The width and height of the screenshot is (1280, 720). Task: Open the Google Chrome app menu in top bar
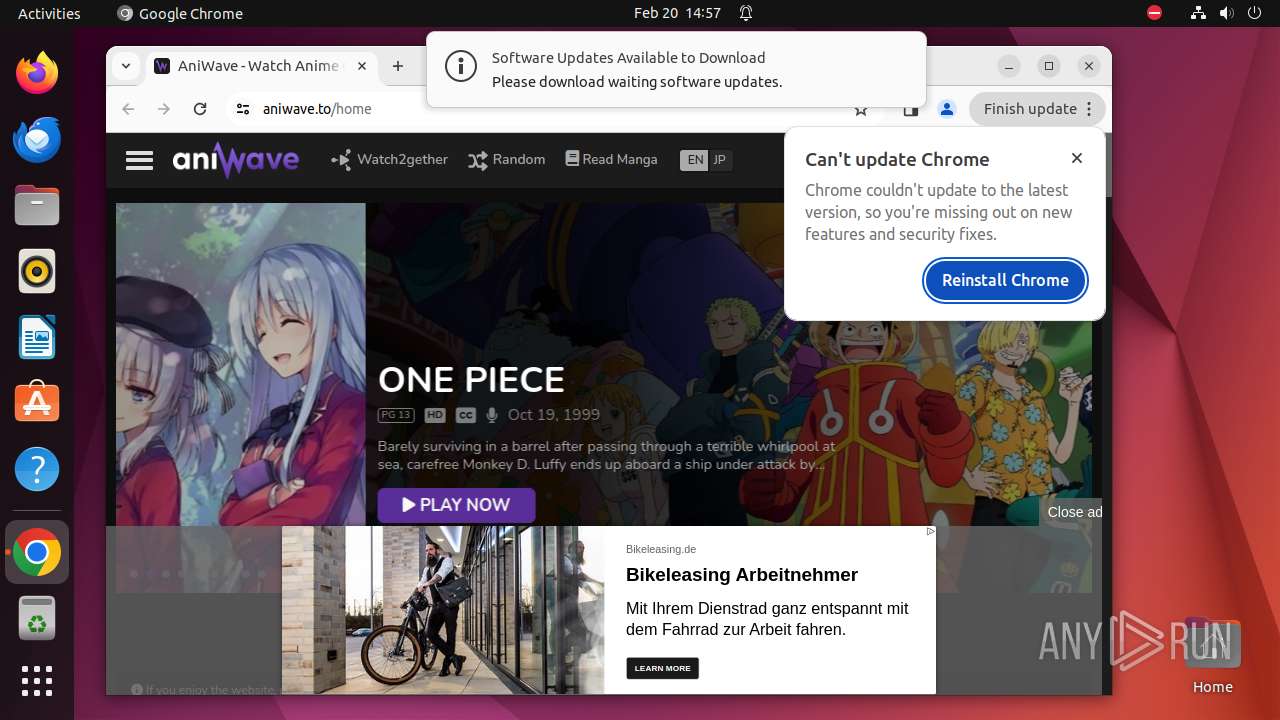click(180, 13)
